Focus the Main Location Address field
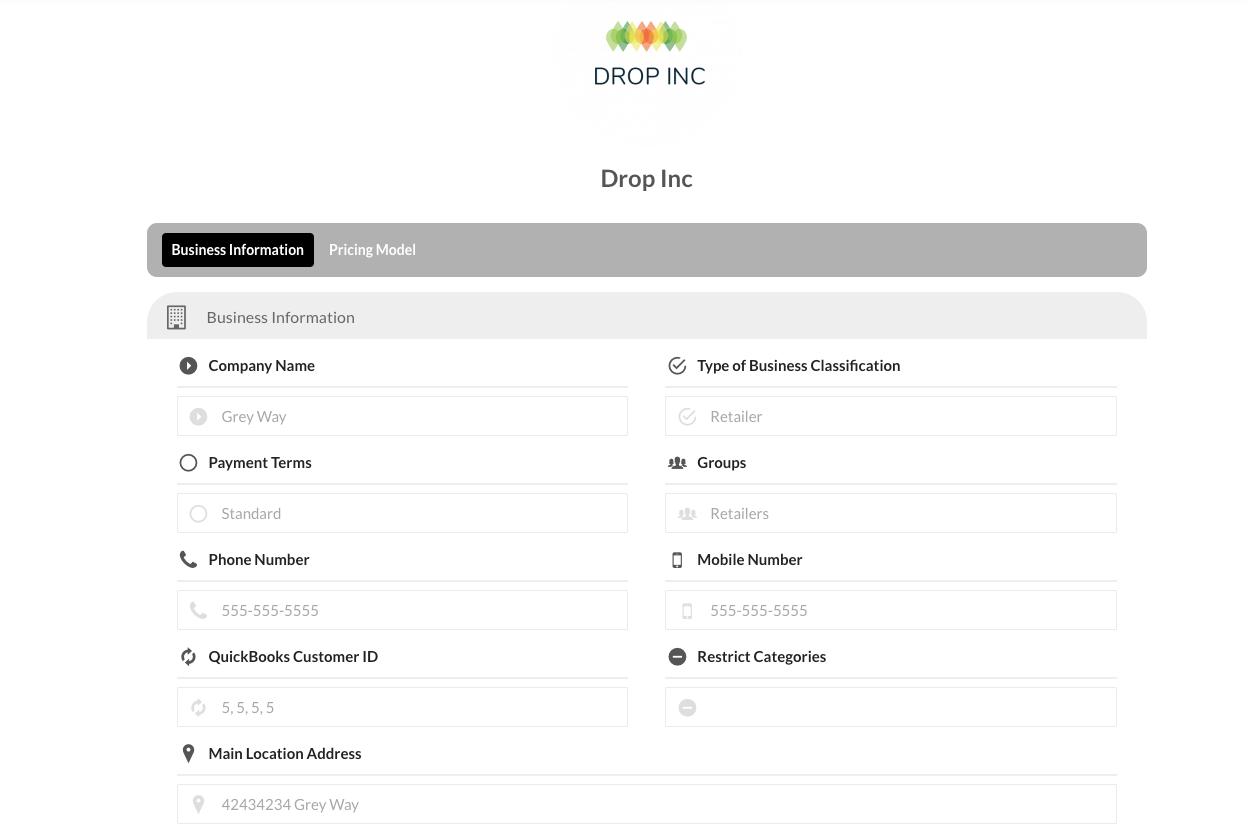1247x833 pixels. pyautogui.click(x=647, y=804)
